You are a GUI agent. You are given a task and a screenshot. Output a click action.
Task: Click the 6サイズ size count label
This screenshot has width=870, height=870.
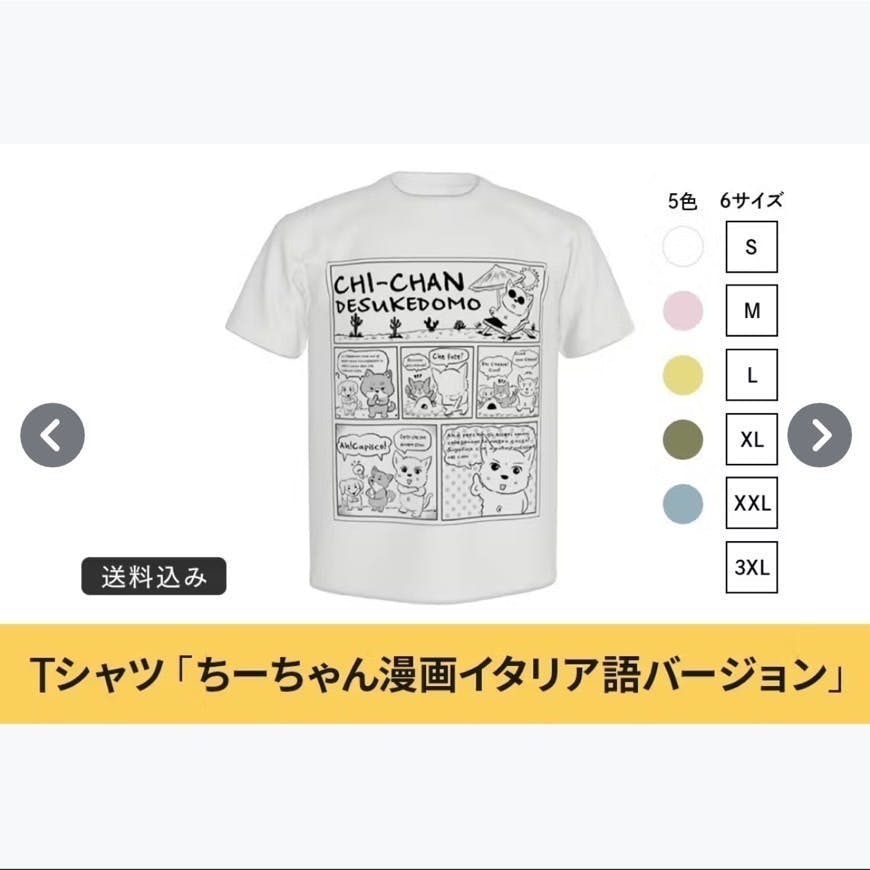pos(751,200)
